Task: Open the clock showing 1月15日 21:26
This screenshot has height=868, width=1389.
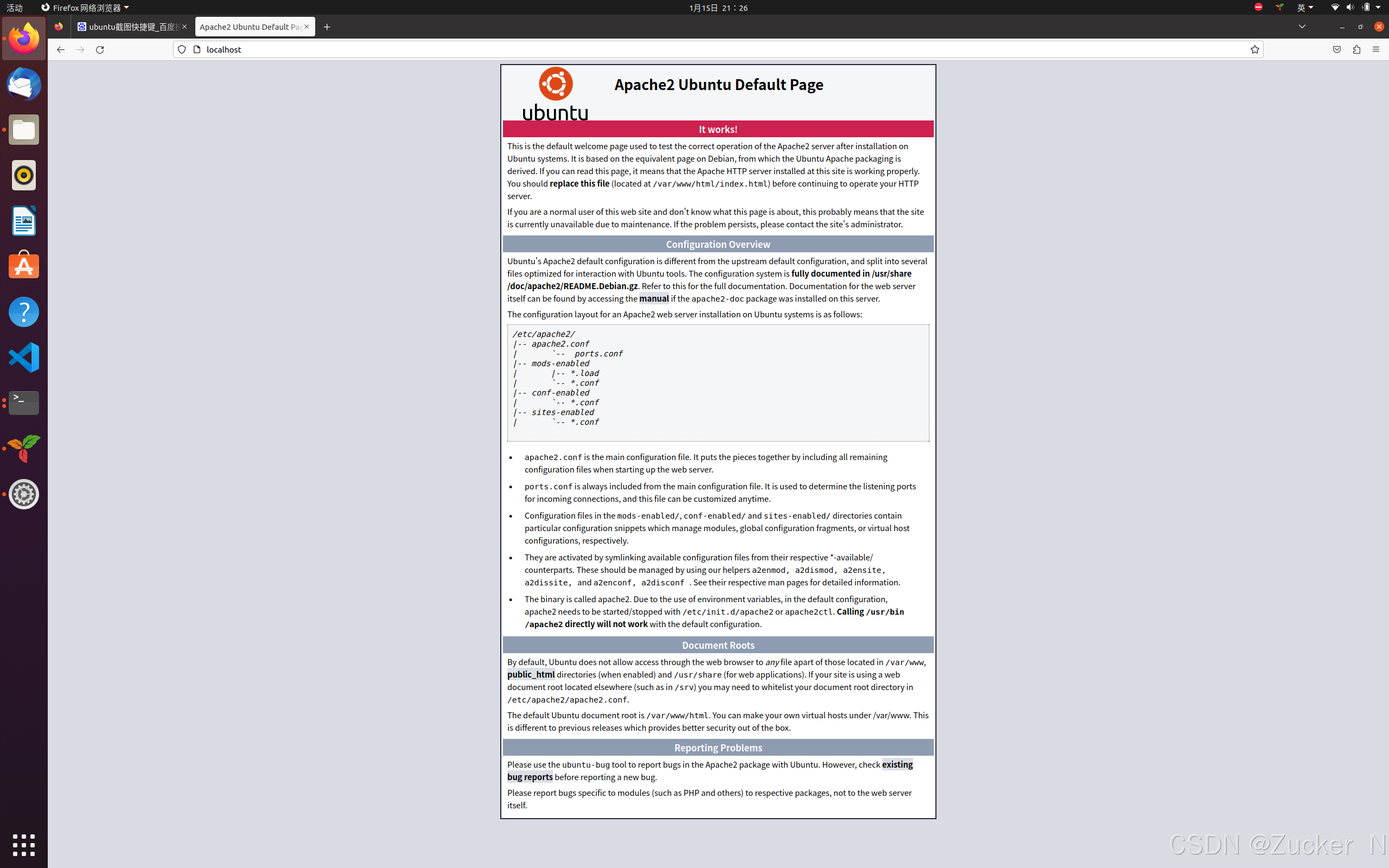Action: pos(718,8)
